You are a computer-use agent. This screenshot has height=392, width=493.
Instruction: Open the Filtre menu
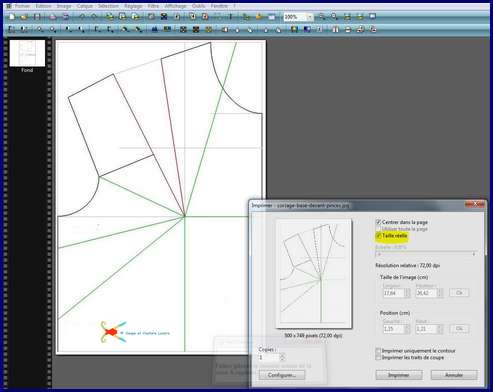click(x=153, y=6)
